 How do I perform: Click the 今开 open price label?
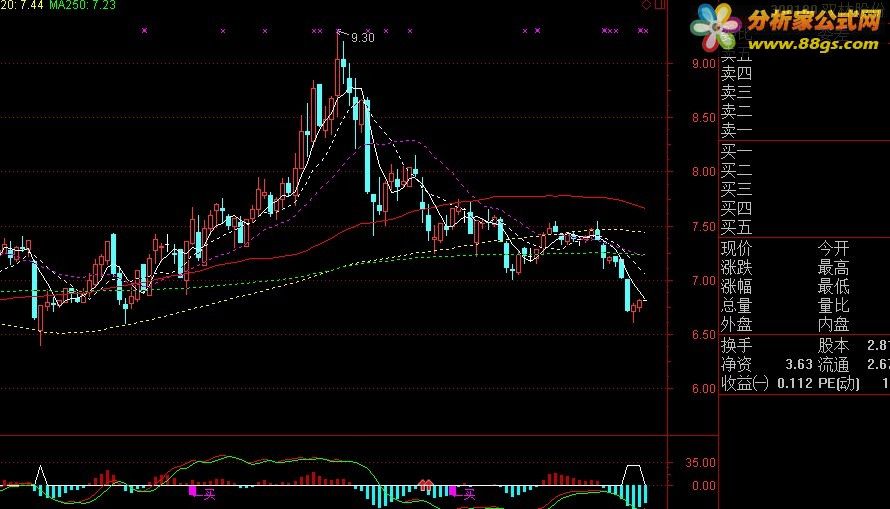(833, 249)
